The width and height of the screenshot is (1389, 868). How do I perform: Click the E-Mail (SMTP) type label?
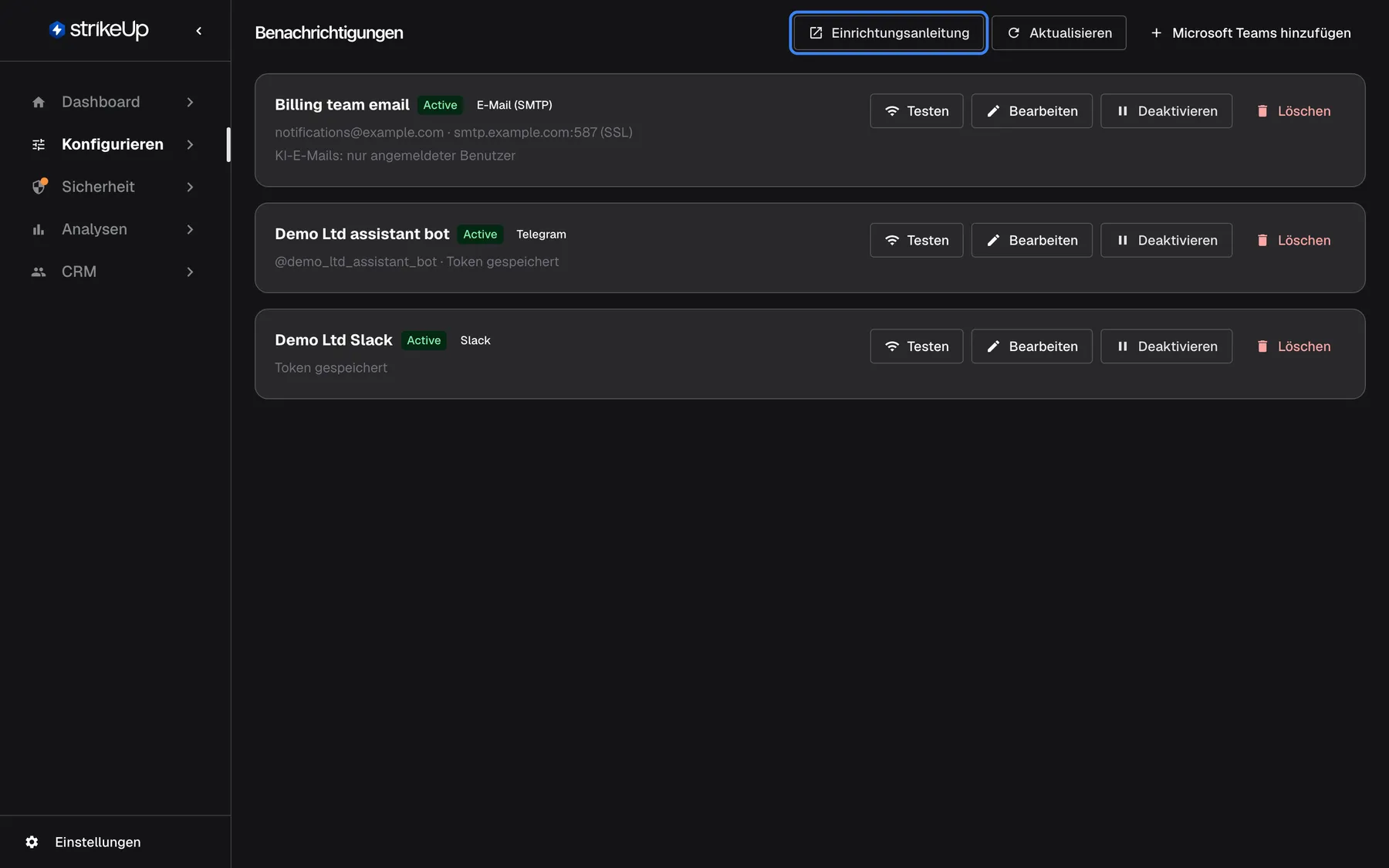[x=514, y=105]
